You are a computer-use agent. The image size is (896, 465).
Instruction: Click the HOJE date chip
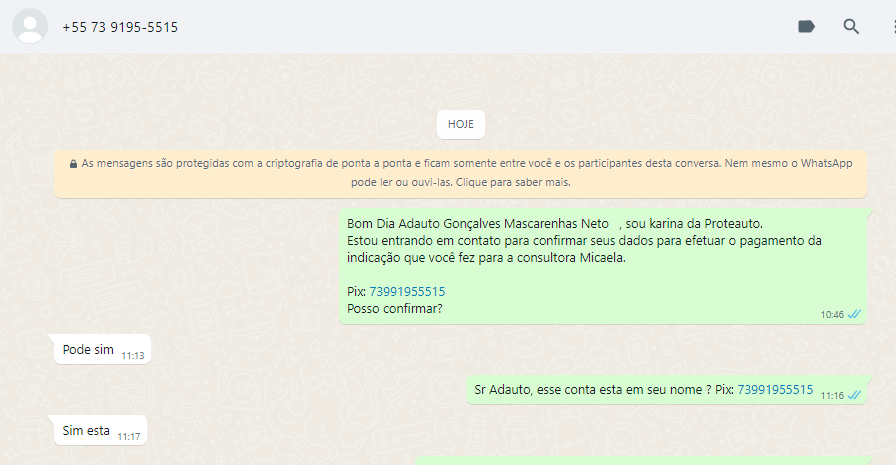click(x=460, y=125)
